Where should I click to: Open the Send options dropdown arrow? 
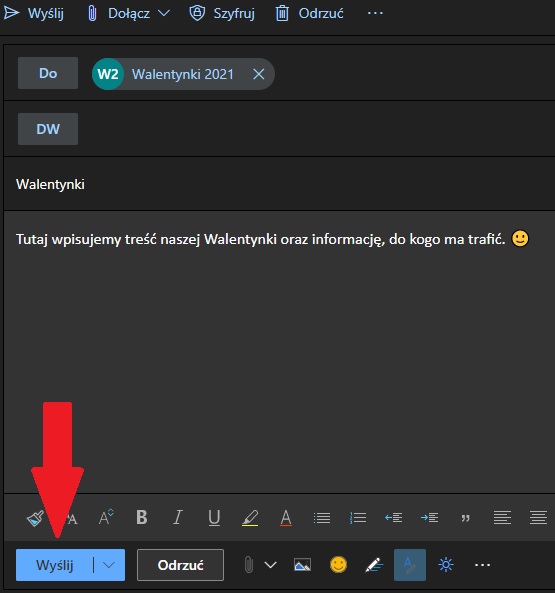click(x=109, y=565)
